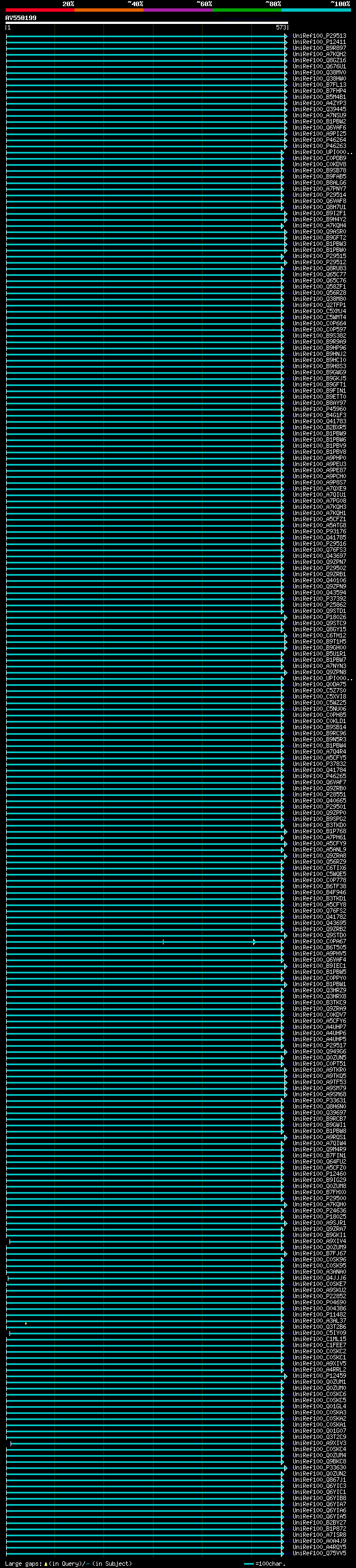Click UniRef100_Q39445 label
The height and width of the screenshot is (1568, 356).
click(x=319, y=109)
